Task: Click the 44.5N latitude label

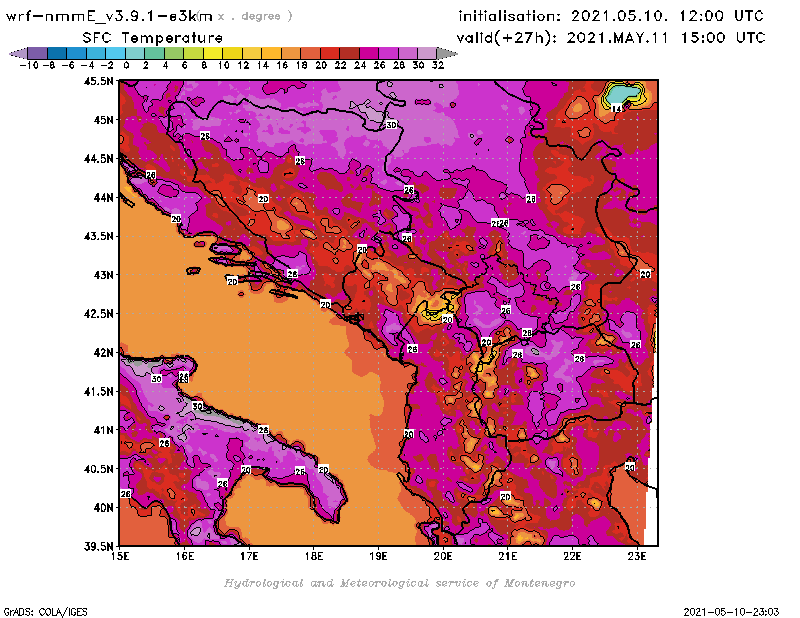Action: [x=99, y=159]
